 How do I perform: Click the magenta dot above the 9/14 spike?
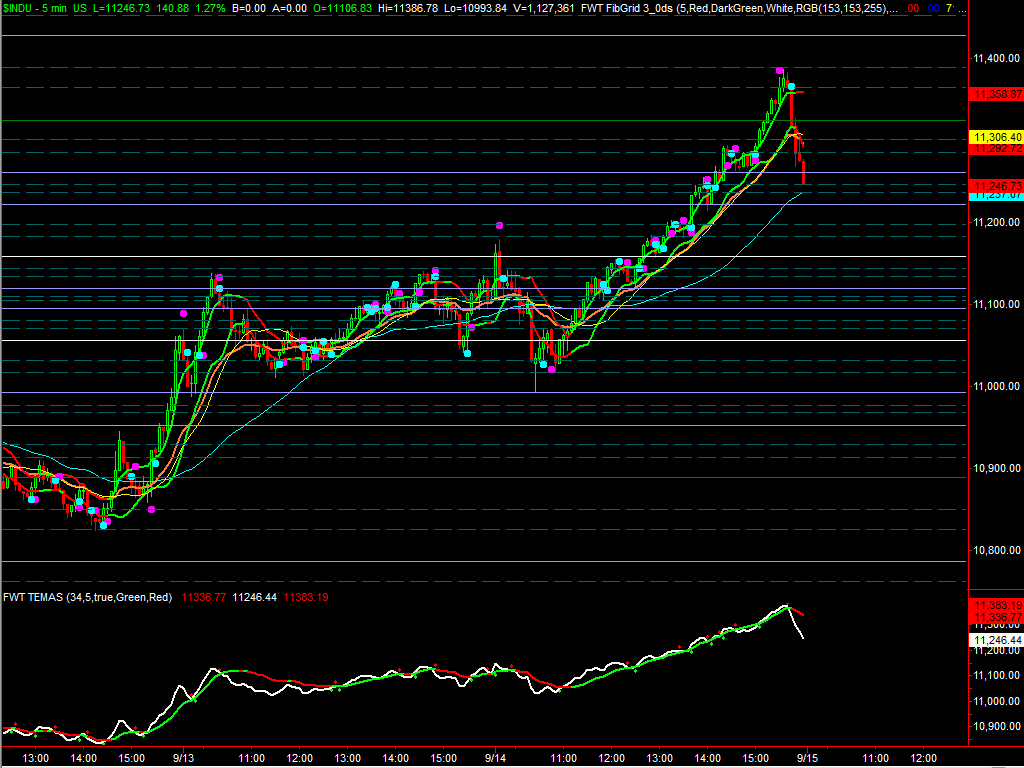pos(498,226)
